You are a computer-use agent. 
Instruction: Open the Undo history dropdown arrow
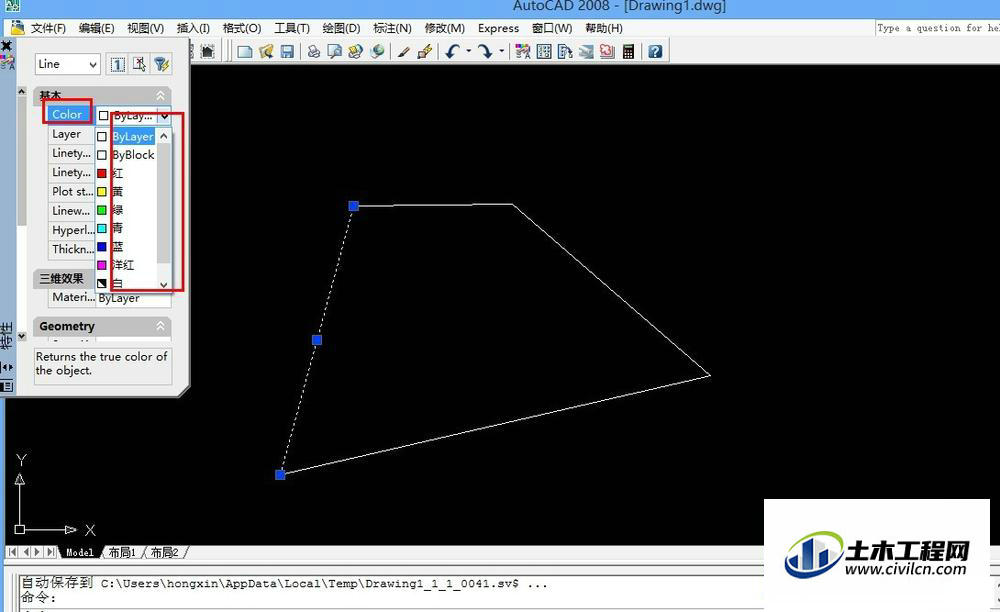point(469,51)
